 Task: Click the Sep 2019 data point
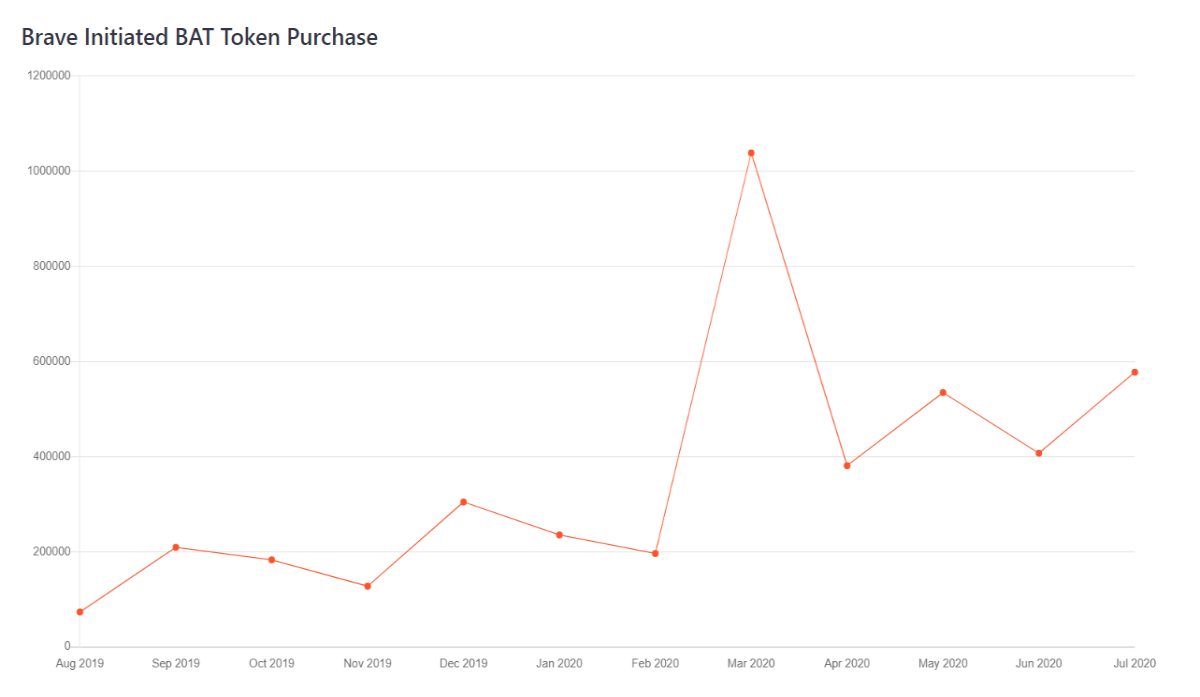pyautogui.click(x=176, y=547)
